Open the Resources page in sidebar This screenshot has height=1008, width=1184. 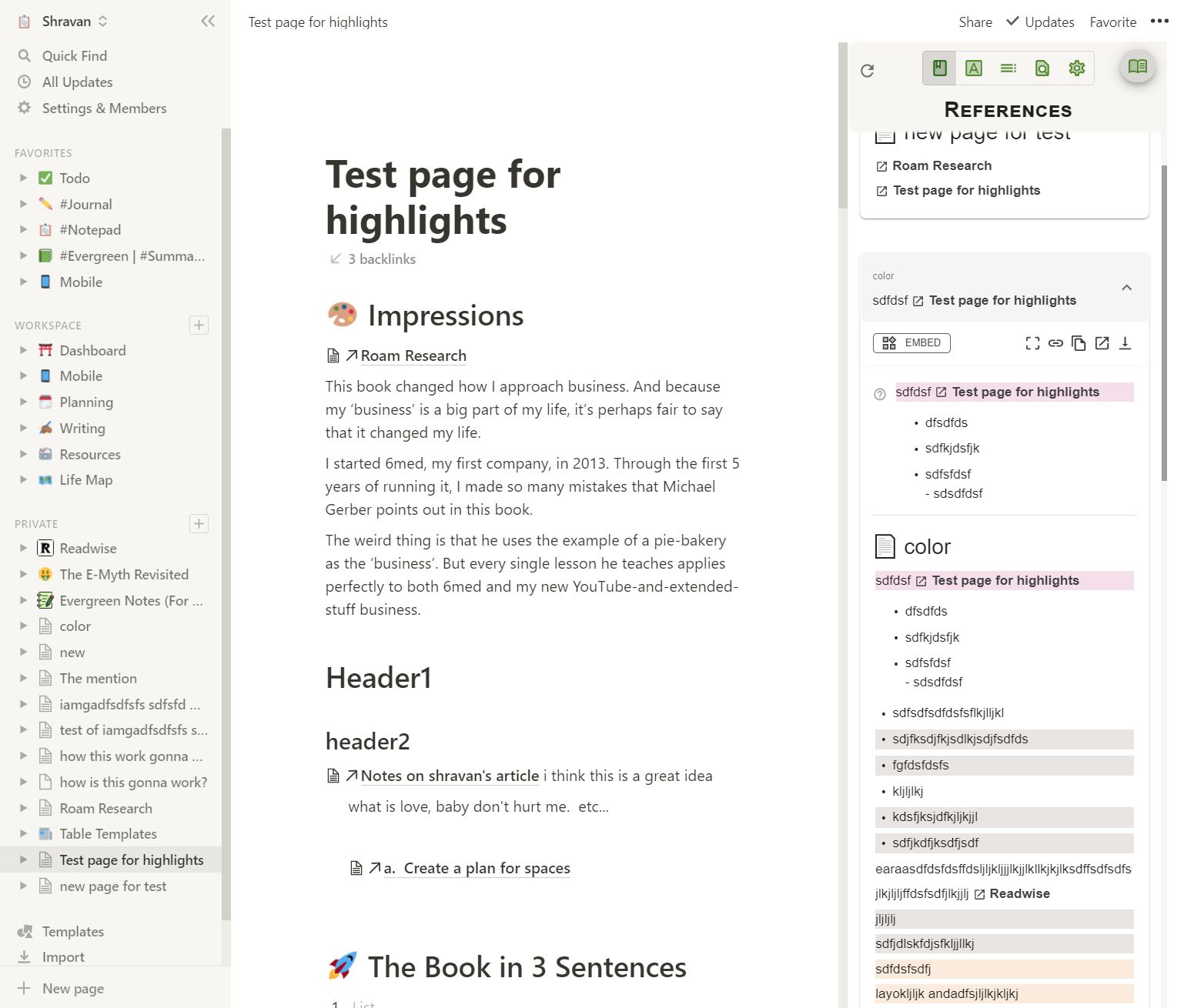[90, 455]
